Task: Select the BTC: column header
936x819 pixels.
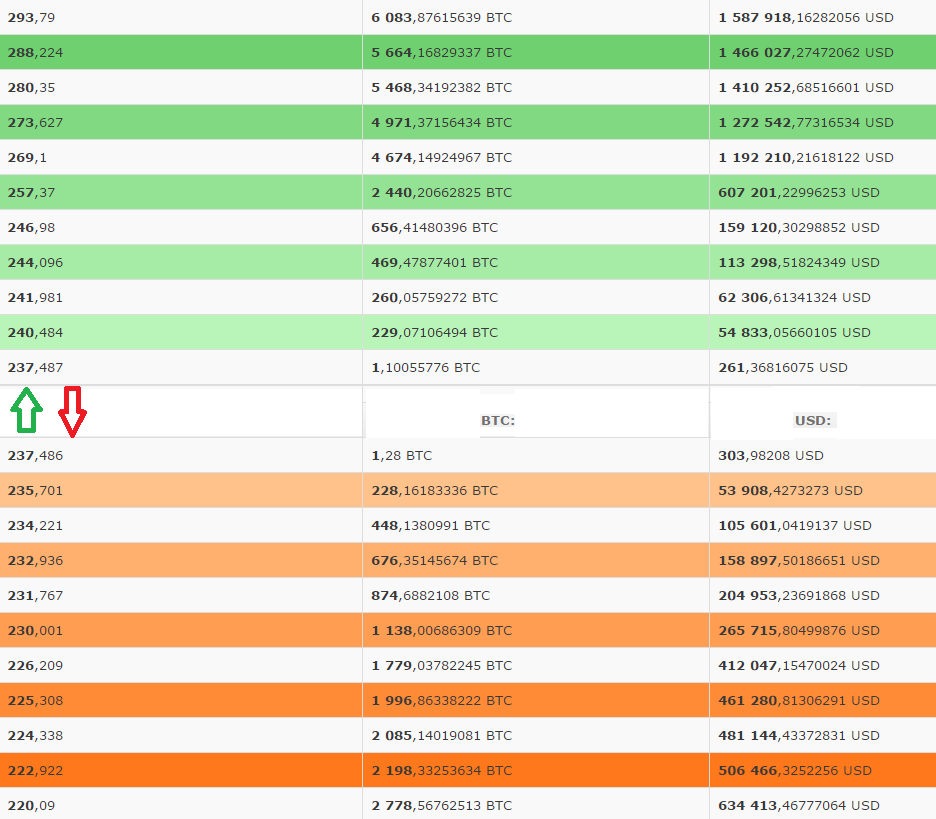Action: 498,420
